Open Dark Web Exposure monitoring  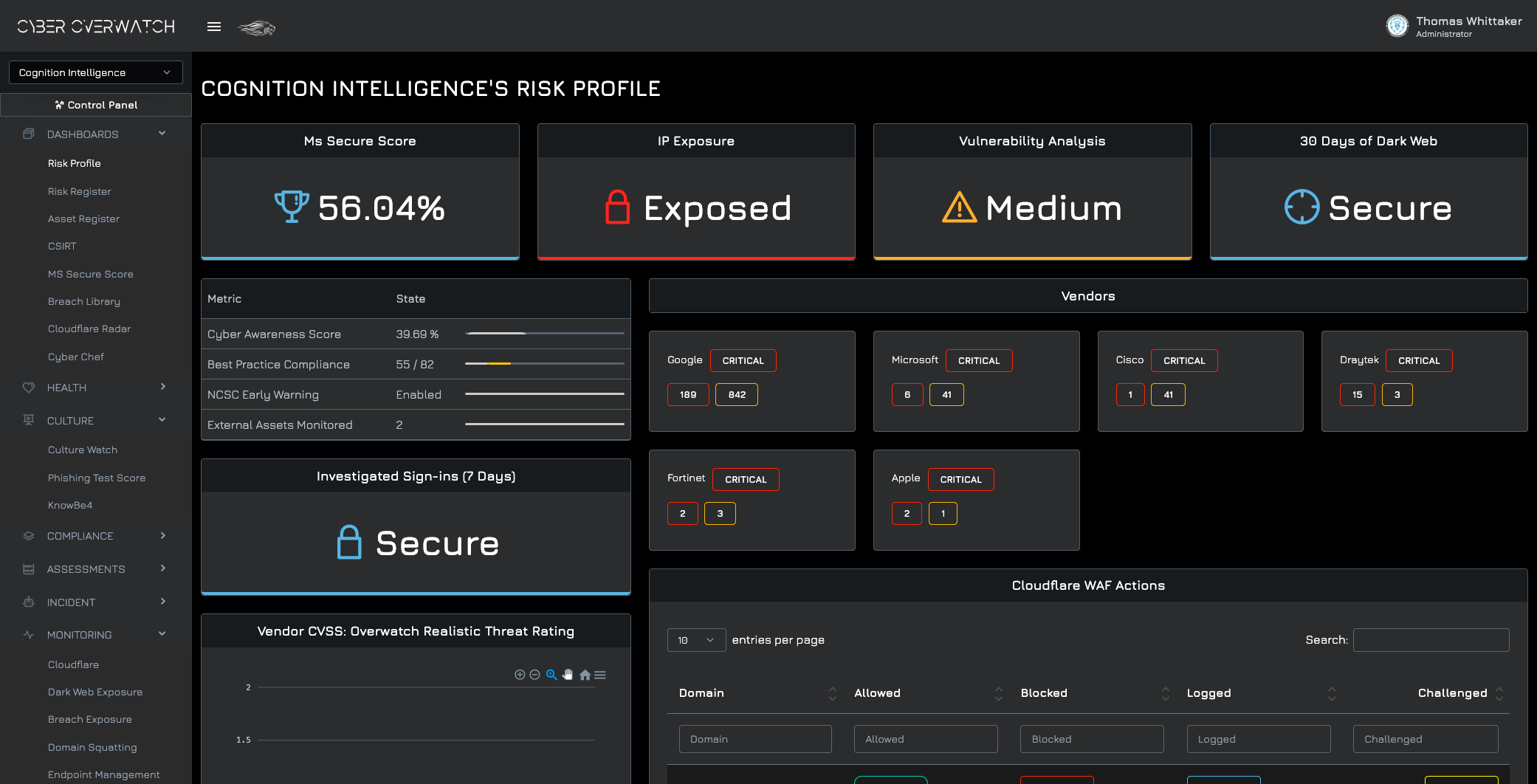(x=95, y=692)
